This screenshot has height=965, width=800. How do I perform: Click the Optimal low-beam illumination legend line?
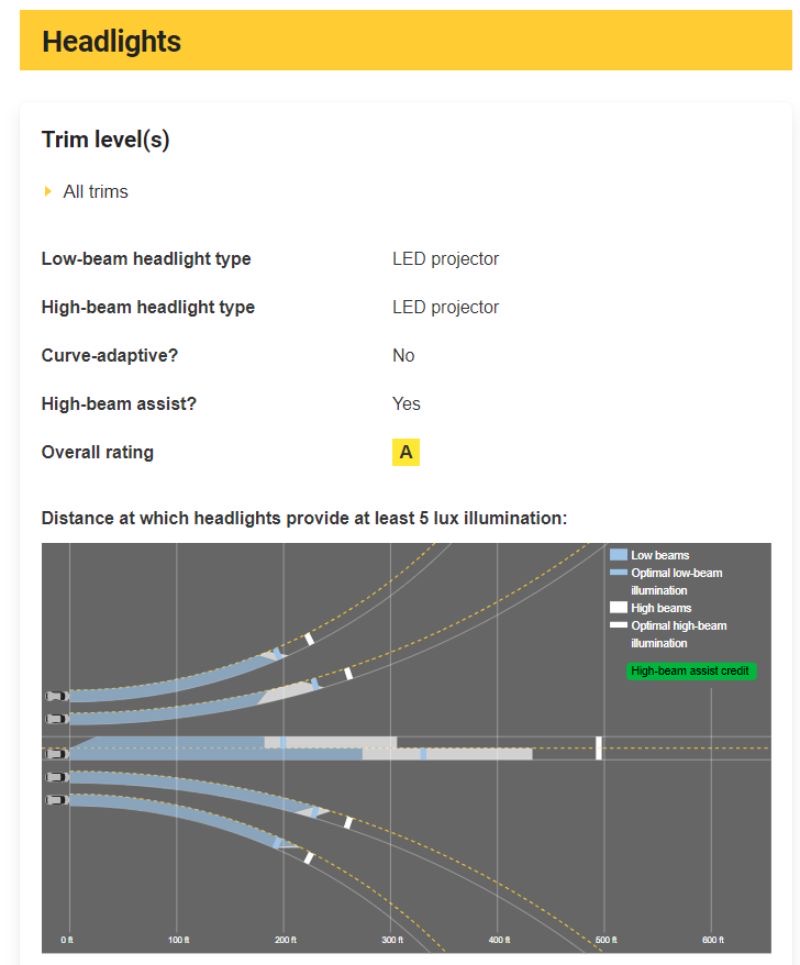(x=618, y=572)
